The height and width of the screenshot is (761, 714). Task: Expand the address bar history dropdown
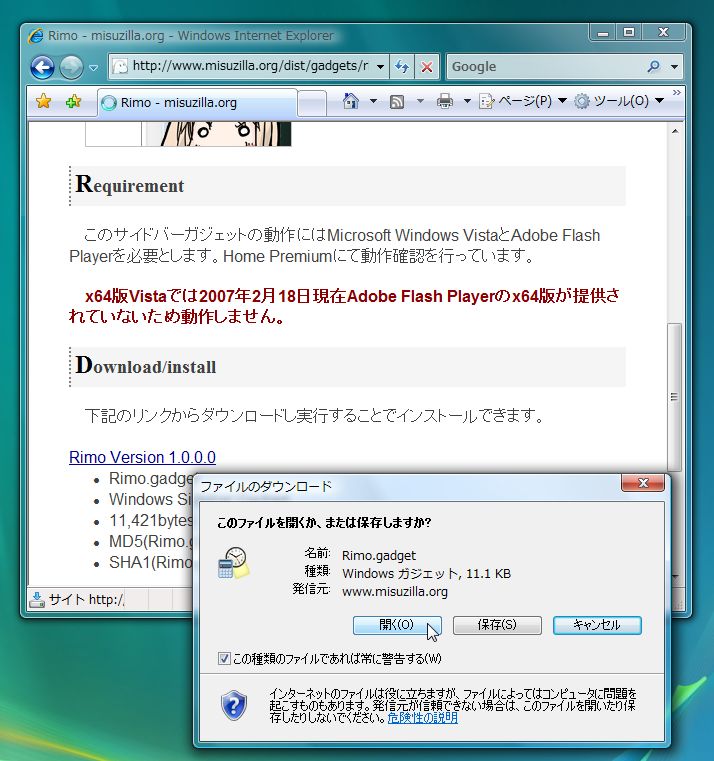point(381,66)
